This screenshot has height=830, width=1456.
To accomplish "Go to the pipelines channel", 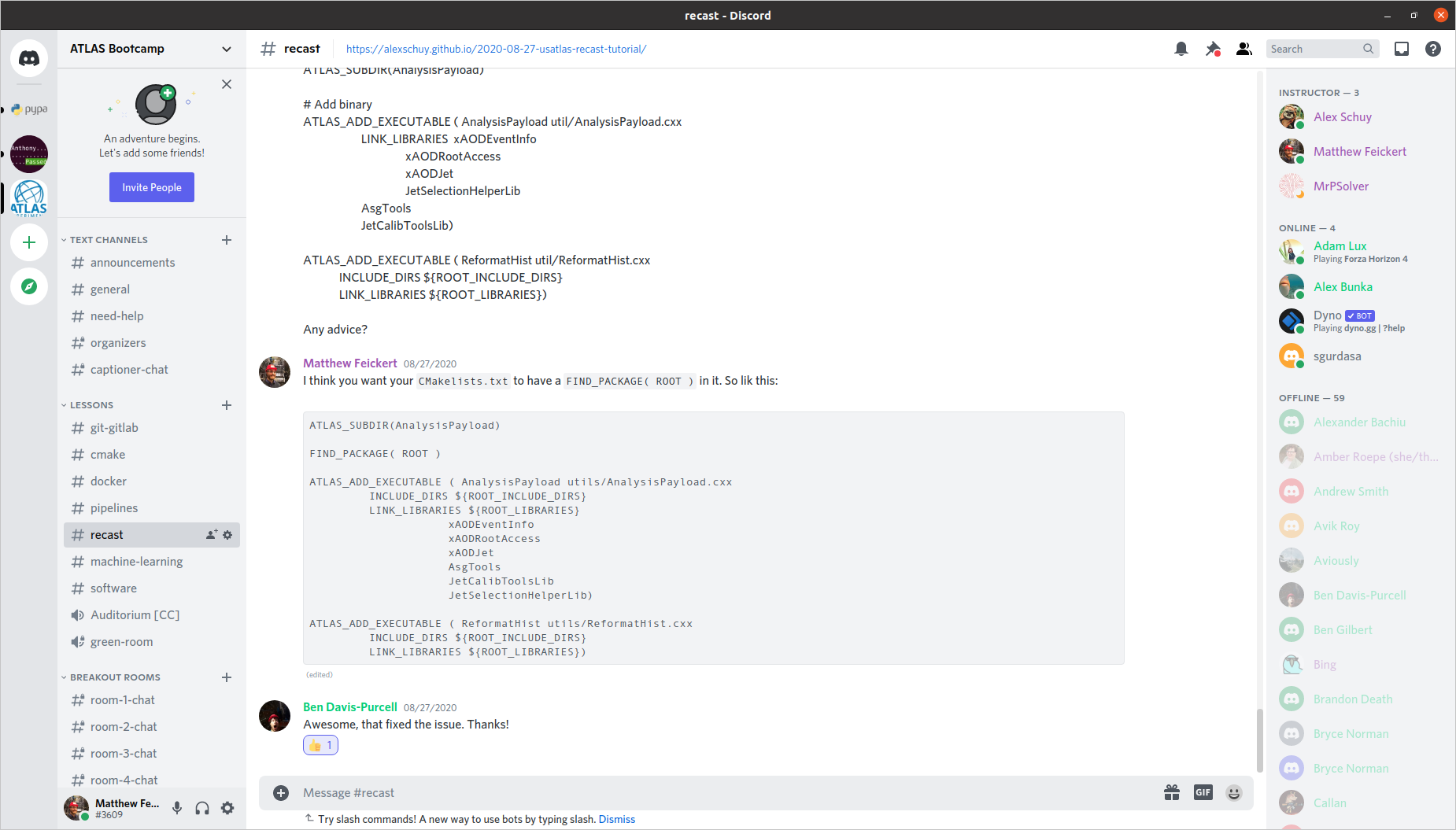I will pyautogui.click(x=152, y=508).
